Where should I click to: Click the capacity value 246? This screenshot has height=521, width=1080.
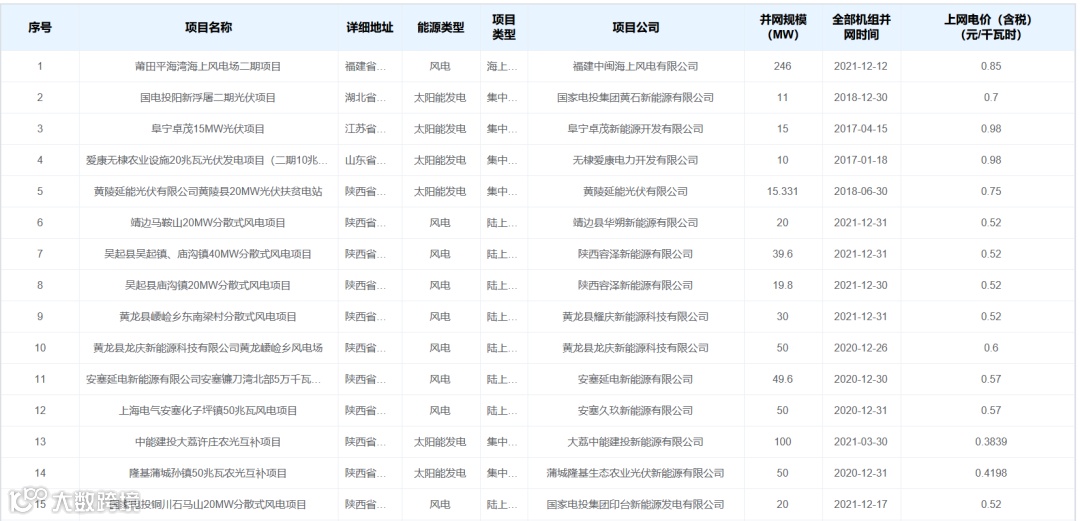tap(782, 66)
